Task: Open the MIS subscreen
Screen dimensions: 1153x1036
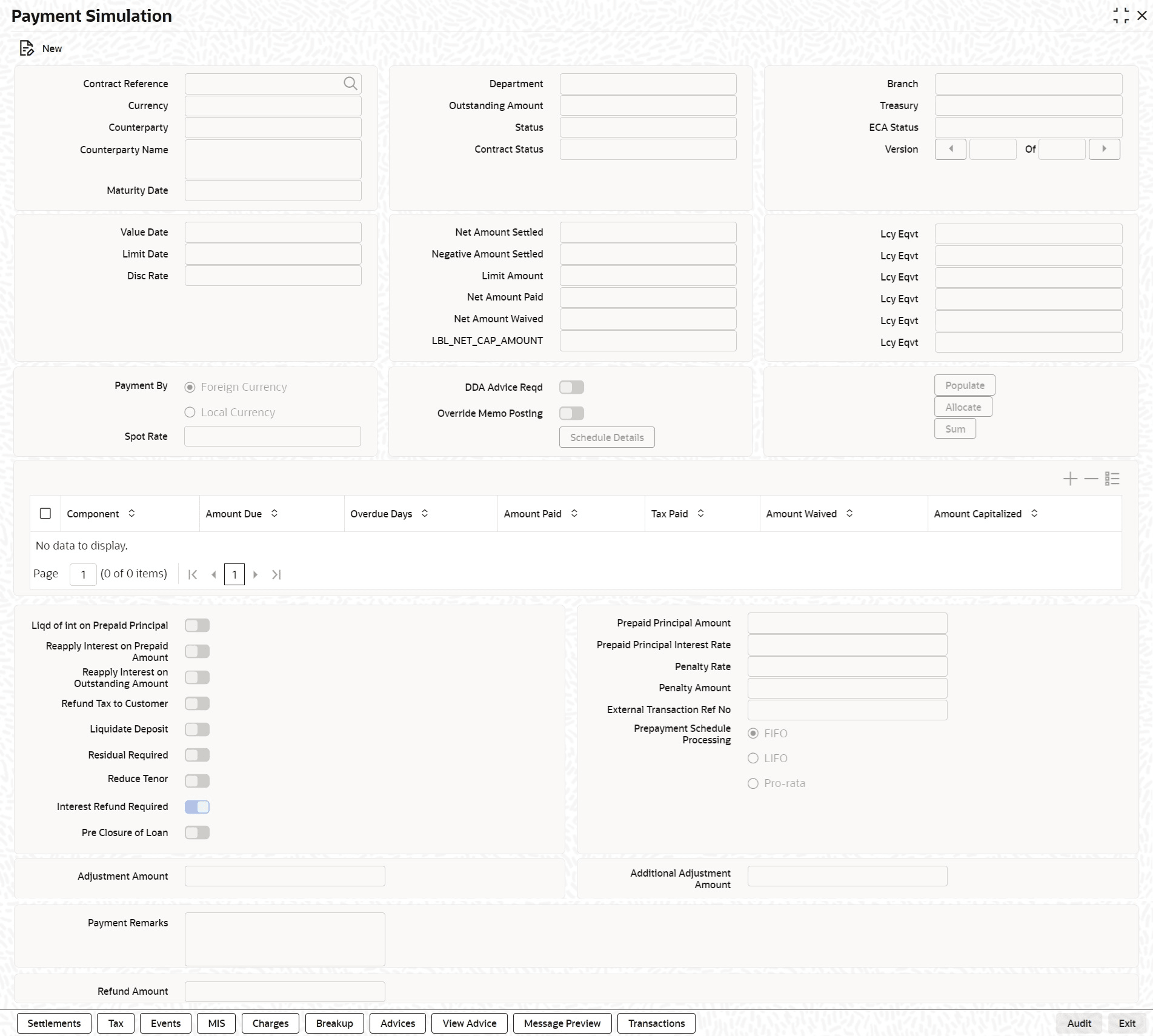Action: (x=216, y=1023)
